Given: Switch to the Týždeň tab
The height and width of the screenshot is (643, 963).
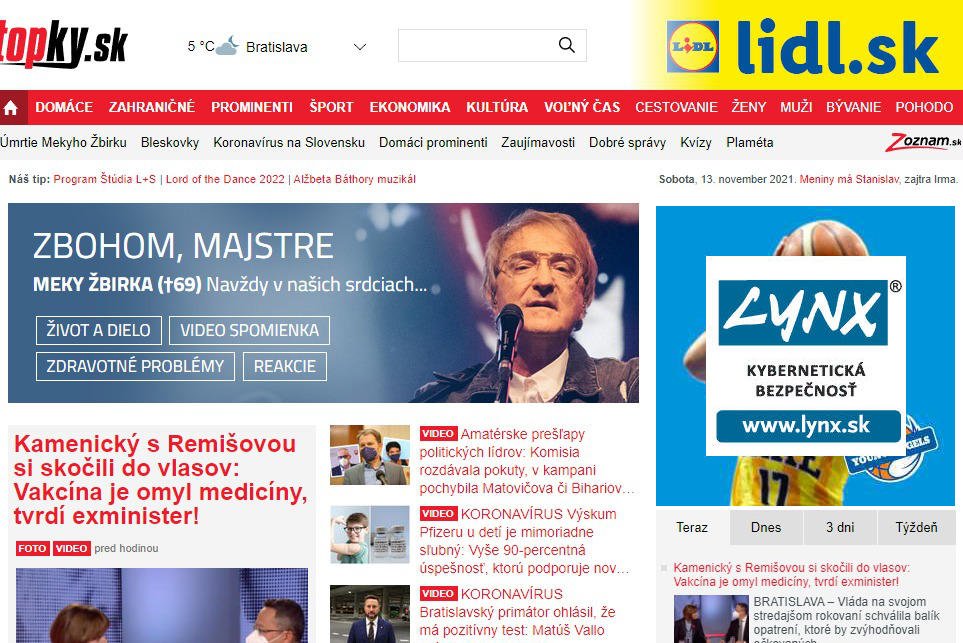Looking at the screenshot, I should coord(916,527).
